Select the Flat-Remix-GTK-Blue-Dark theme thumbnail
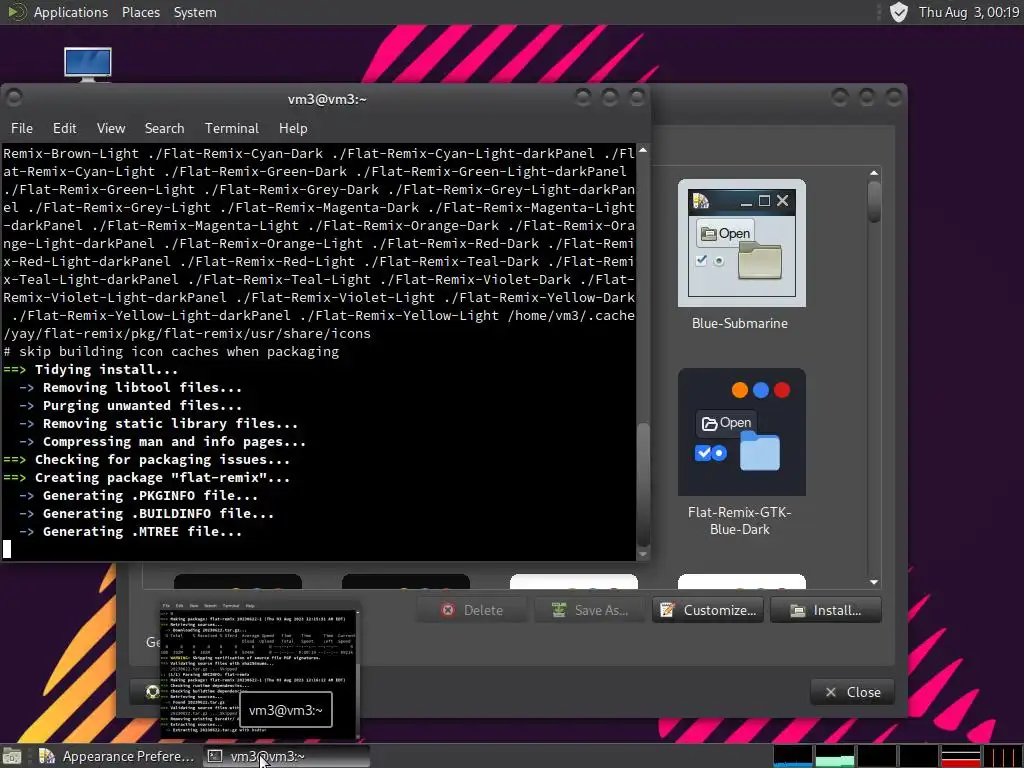 742,432
